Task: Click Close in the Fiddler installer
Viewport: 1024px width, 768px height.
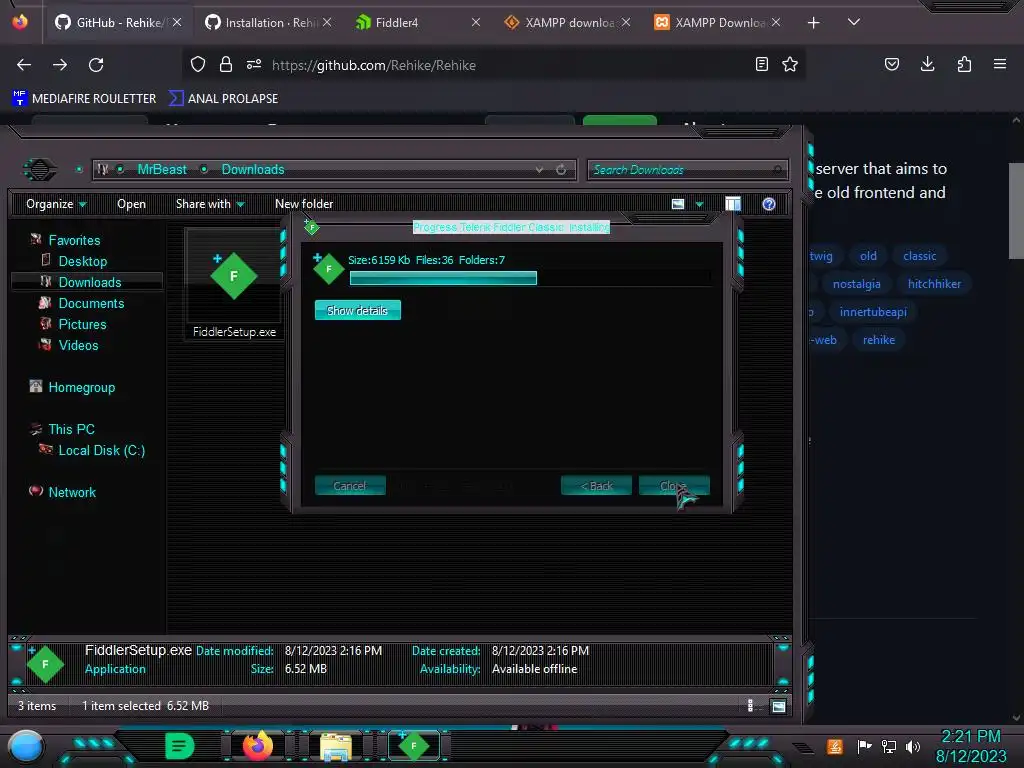Action: 674,485
